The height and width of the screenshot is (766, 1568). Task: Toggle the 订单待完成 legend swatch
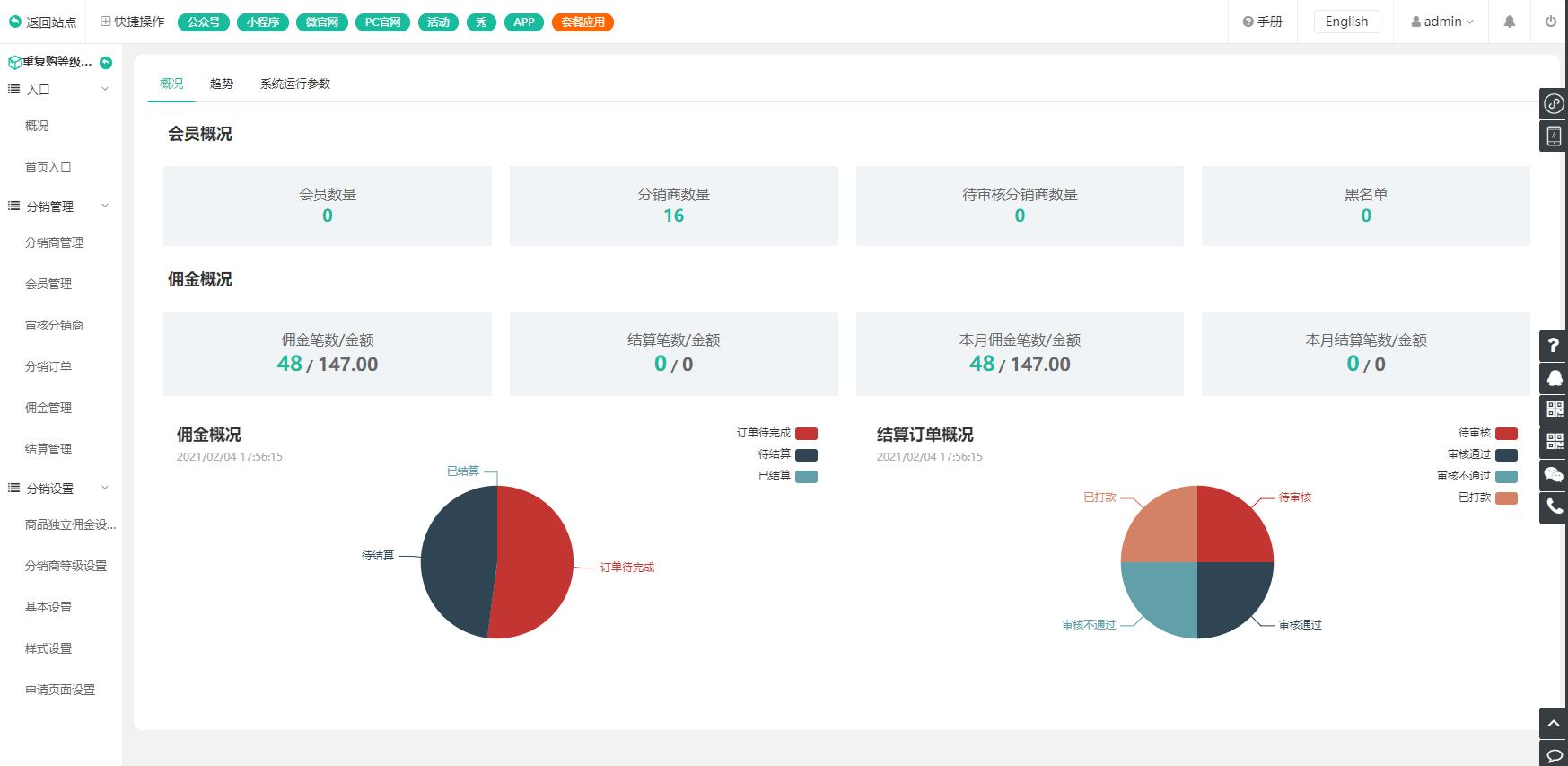(806, 434)
